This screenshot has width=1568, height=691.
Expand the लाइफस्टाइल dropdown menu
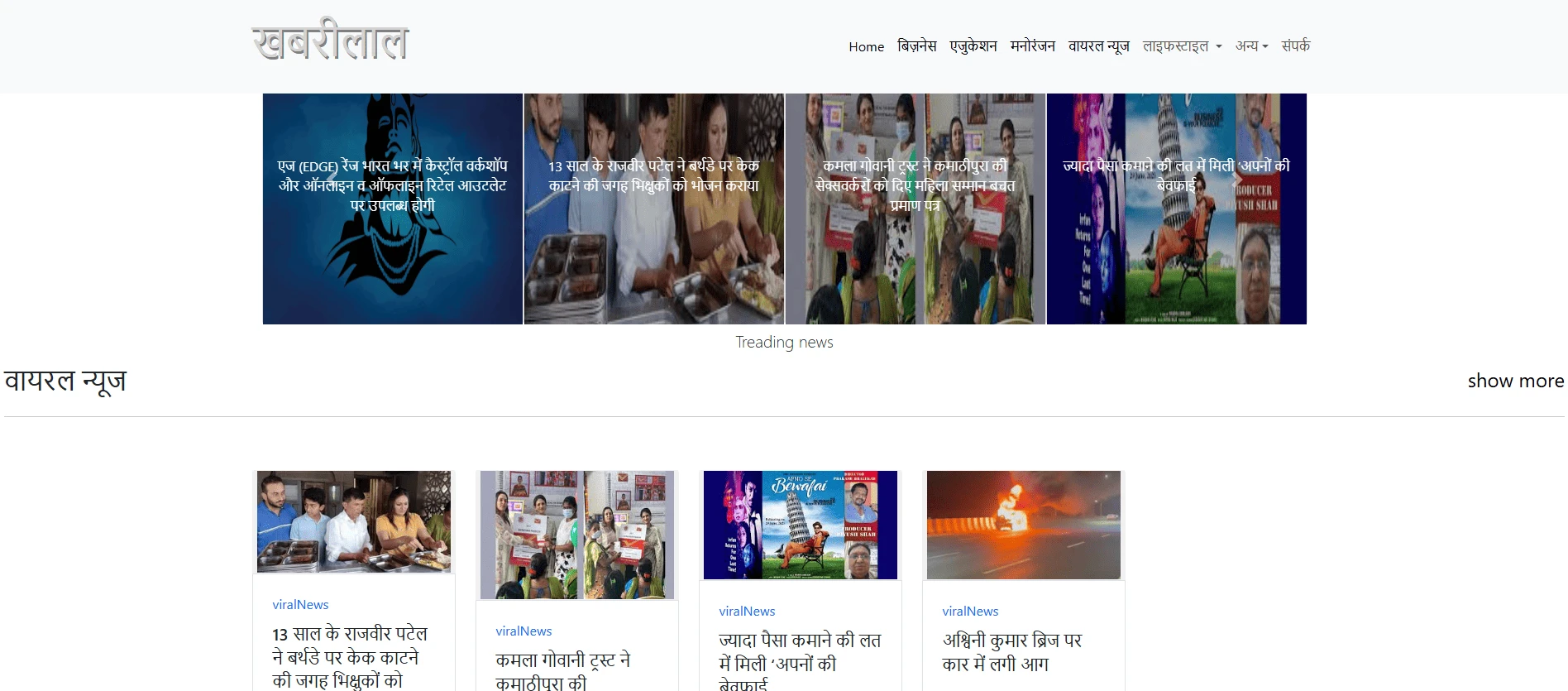pyautogui.click(x=1182, y=46)
